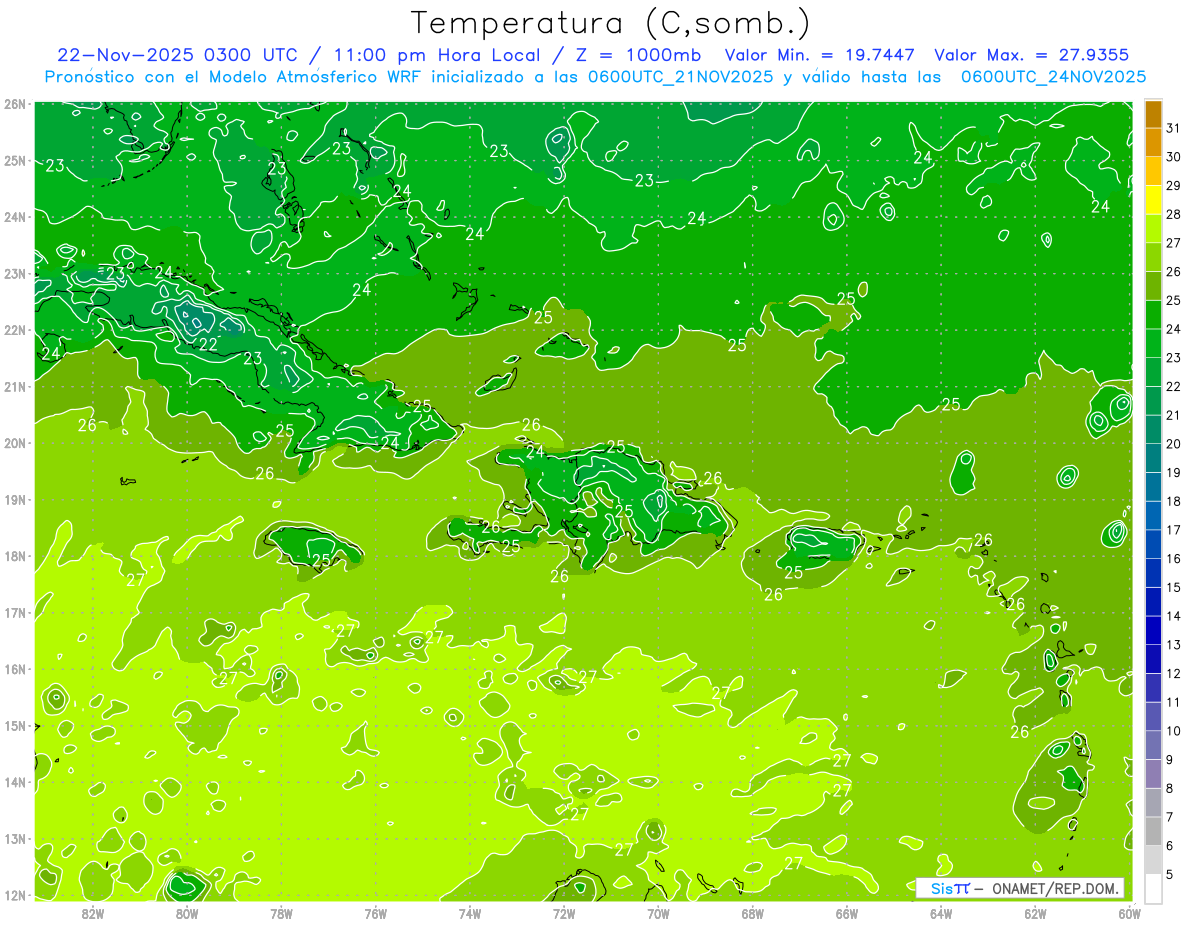
Task: Click the blue 'Sisπ' logo text
Action: tap(950, 888)
